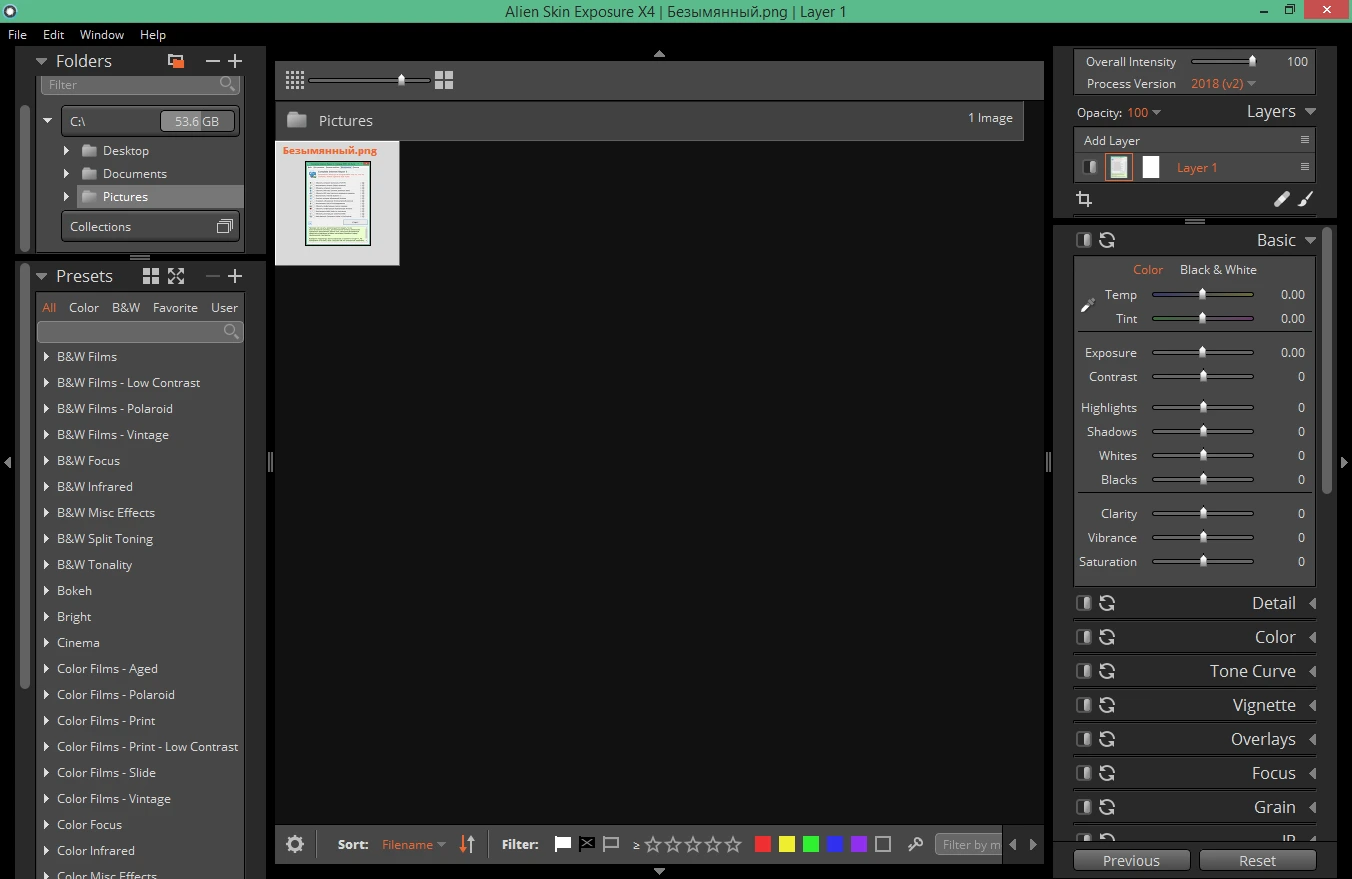Filter by unflagged flag
The image size is (1352, 879).
tap(611, 844)
